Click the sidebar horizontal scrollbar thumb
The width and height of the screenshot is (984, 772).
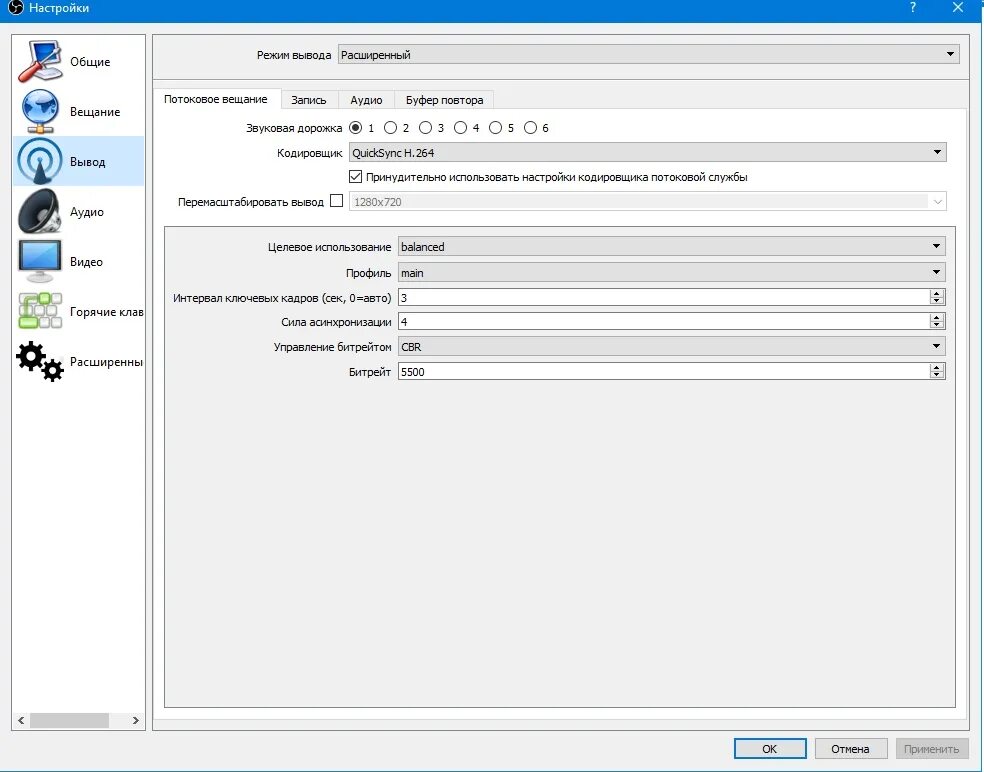point(69,720)
